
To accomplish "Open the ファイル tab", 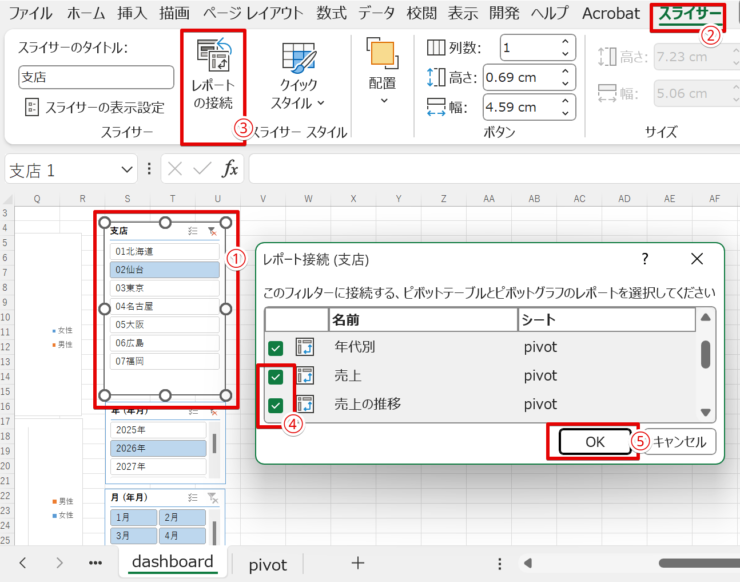I will 30,13.
